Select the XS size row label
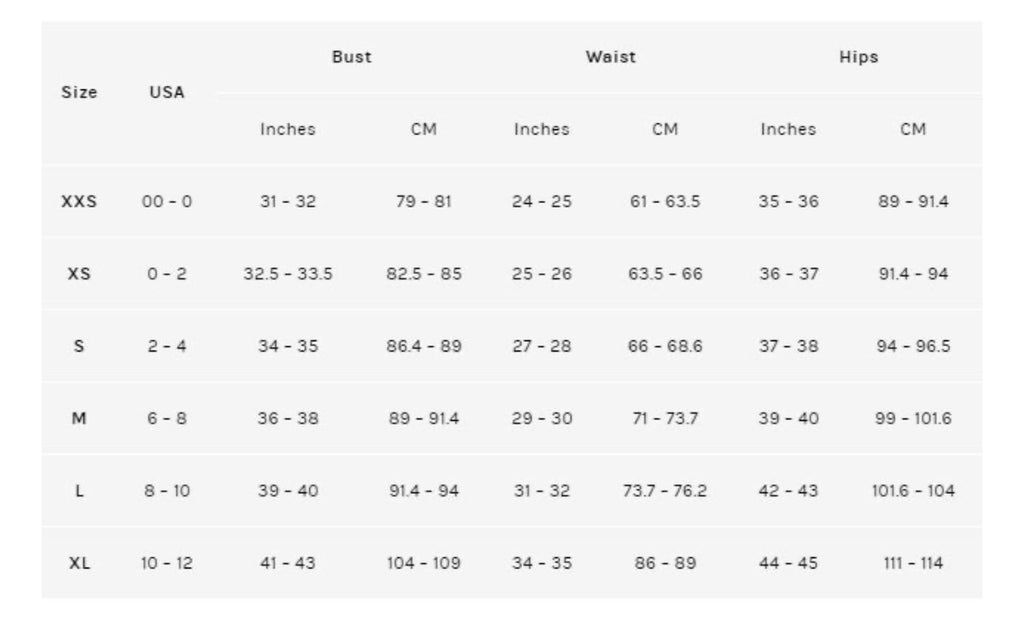This screenshot has width=1024, height=618. click(79, 273)
